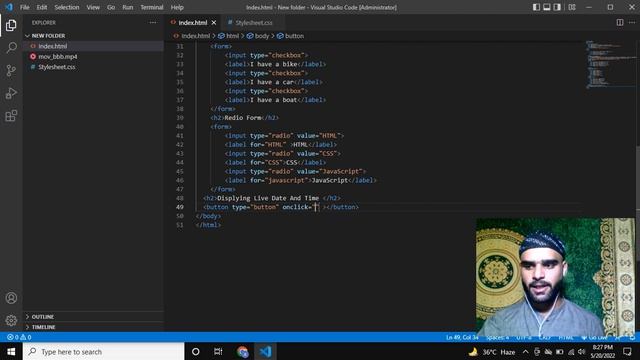Click the VS Code taskbar icon

pyautogui.click(x=265, y=351)
